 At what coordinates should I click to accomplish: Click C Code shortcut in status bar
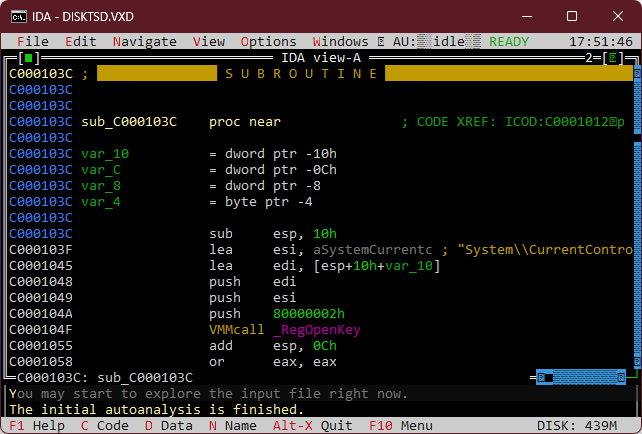coord(105,425)
